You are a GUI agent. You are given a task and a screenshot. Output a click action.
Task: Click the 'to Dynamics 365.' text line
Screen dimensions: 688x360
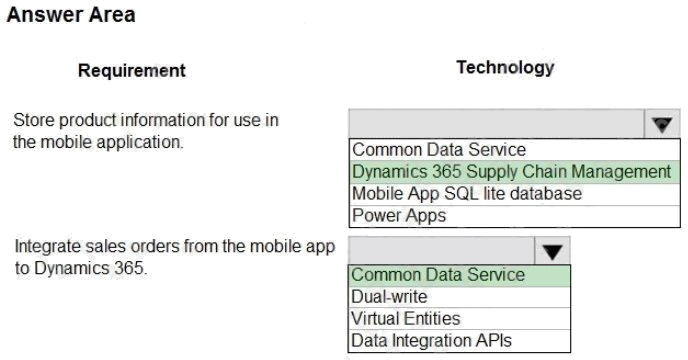click(81, 268)
